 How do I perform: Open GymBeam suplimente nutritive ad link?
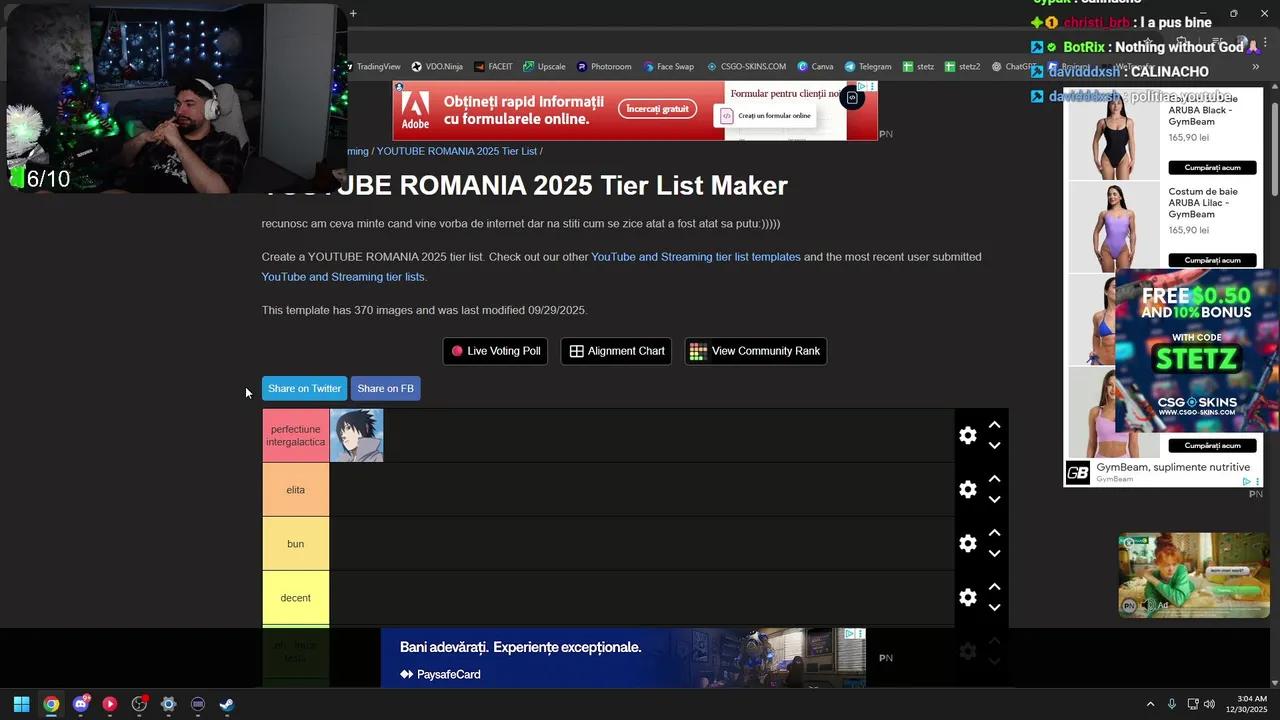click(x=1172, y=467)
